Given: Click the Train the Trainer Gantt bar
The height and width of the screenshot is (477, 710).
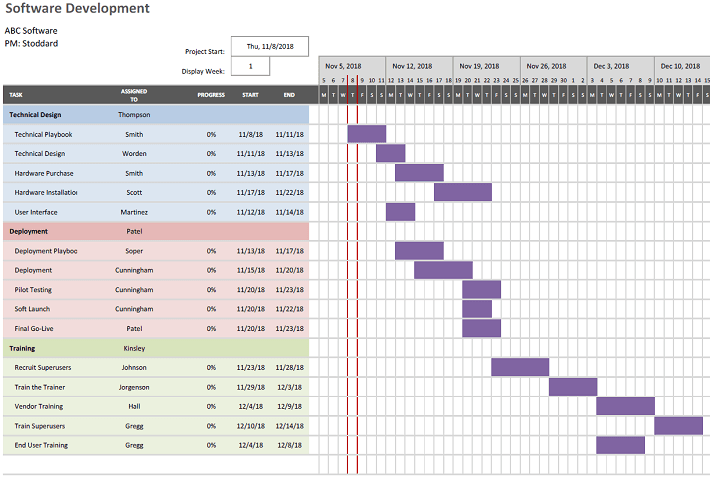Looking at the screenshot, I should coord(573,387).
